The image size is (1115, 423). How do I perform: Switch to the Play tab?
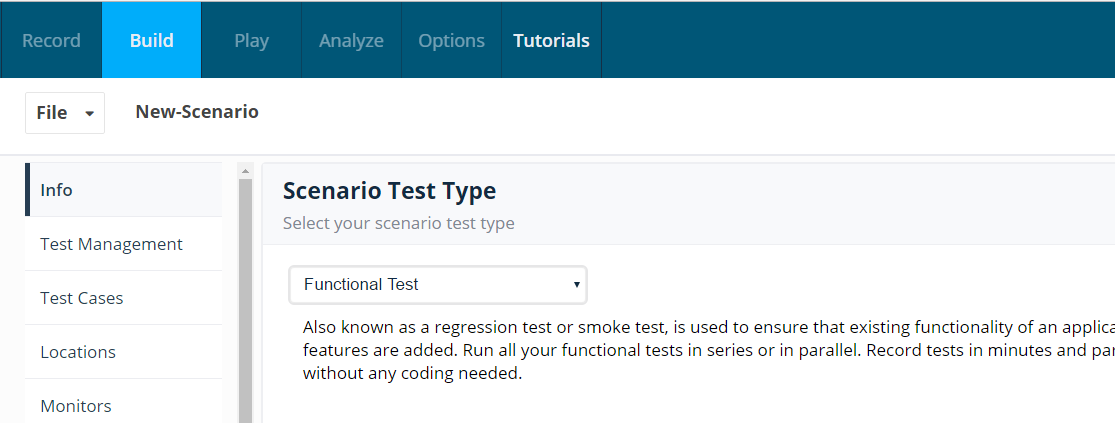click(252, 41)
